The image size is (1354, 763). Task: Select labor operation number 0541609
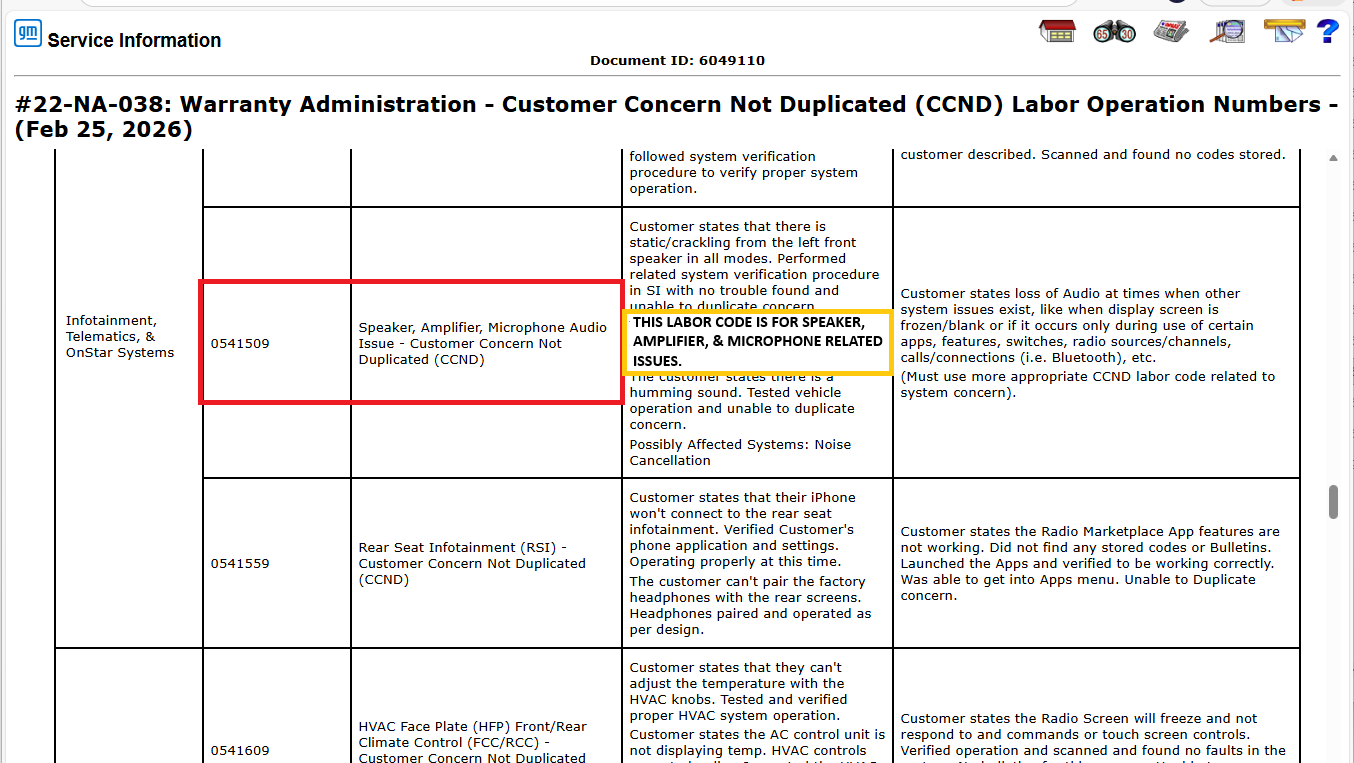pos(240,751)
